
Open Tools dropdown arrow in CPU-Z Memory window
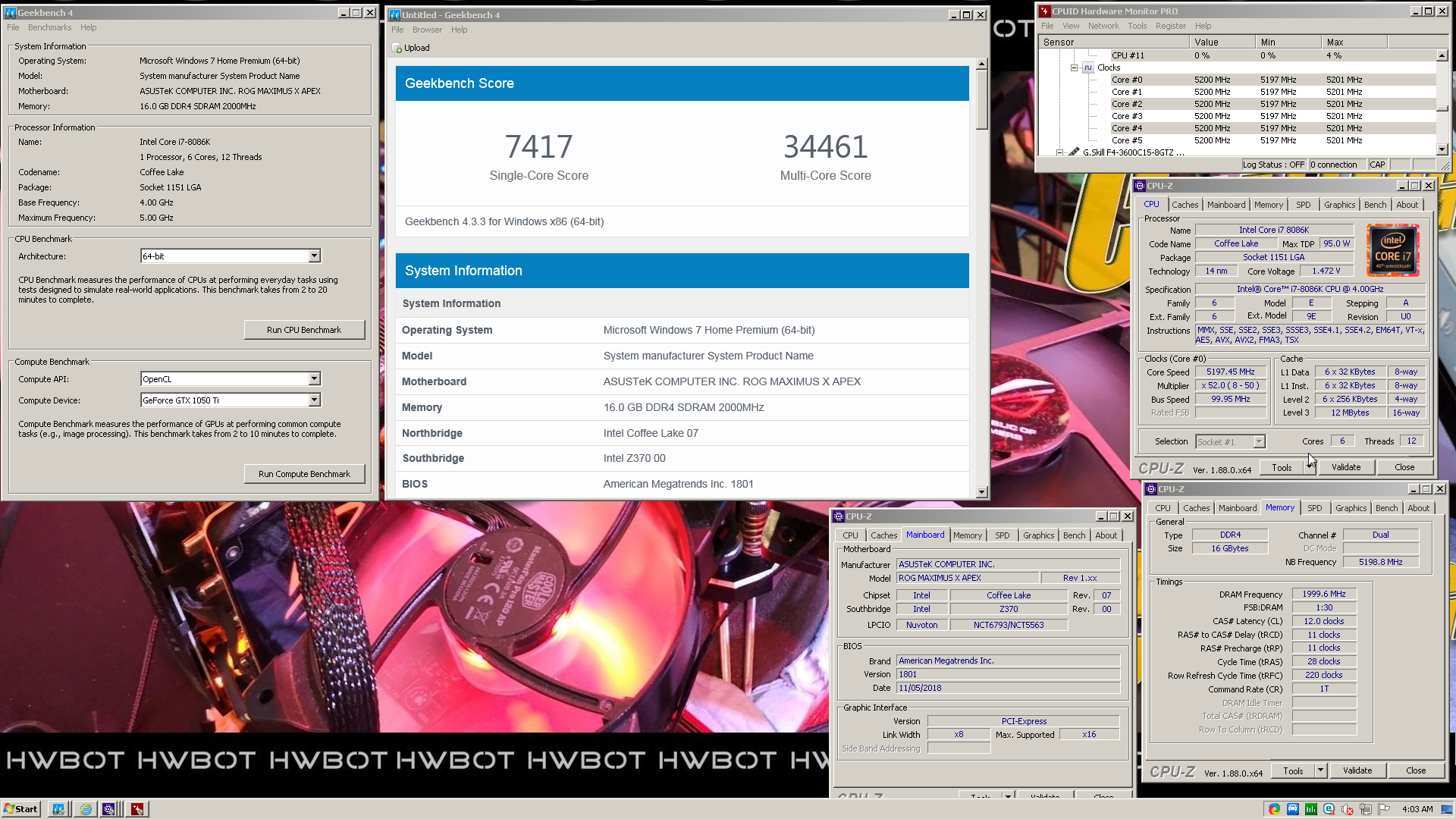point(1320,770)
